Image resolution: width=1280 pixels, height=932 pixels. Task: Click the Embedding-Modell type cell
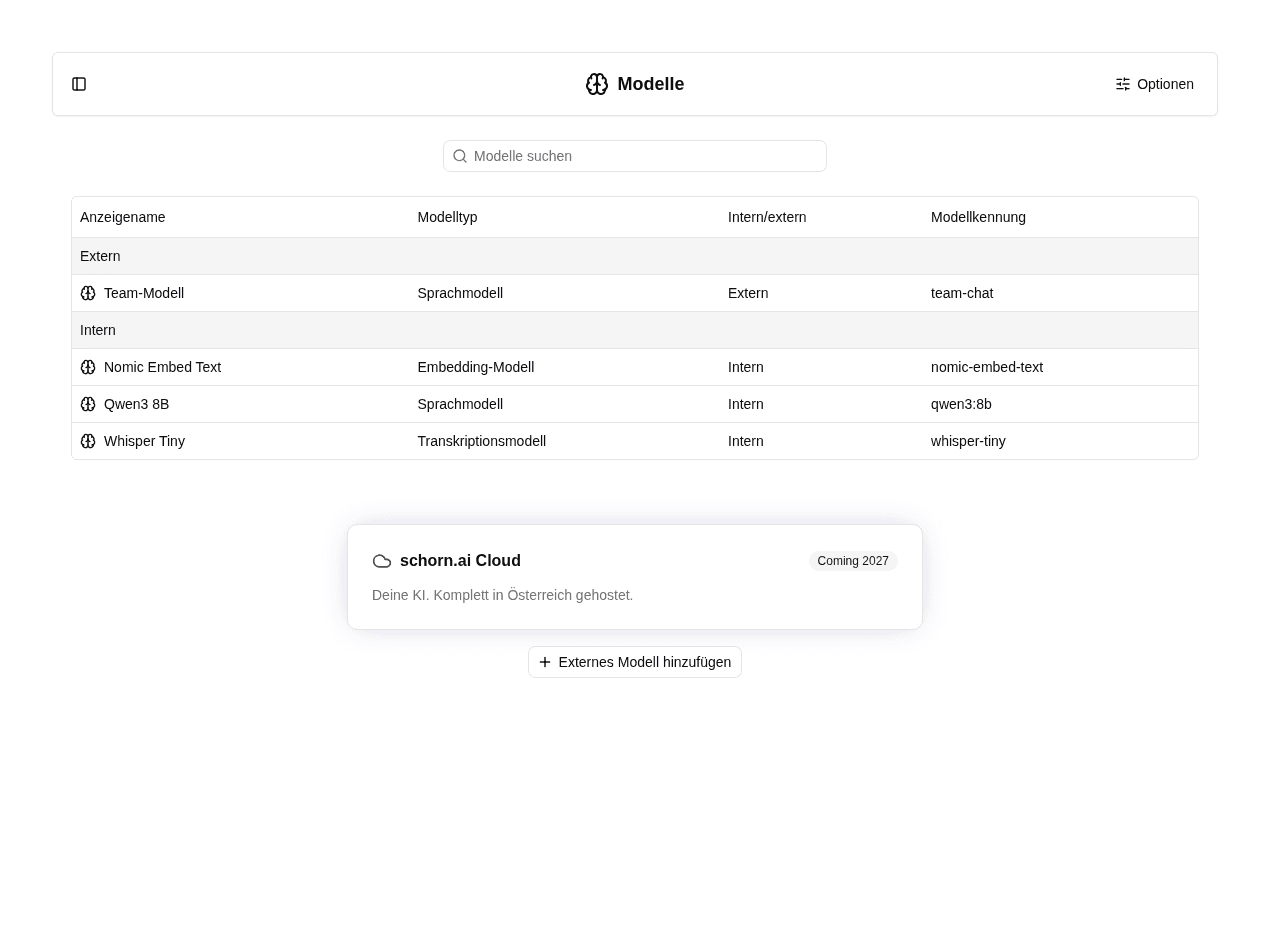pos(476,367)
